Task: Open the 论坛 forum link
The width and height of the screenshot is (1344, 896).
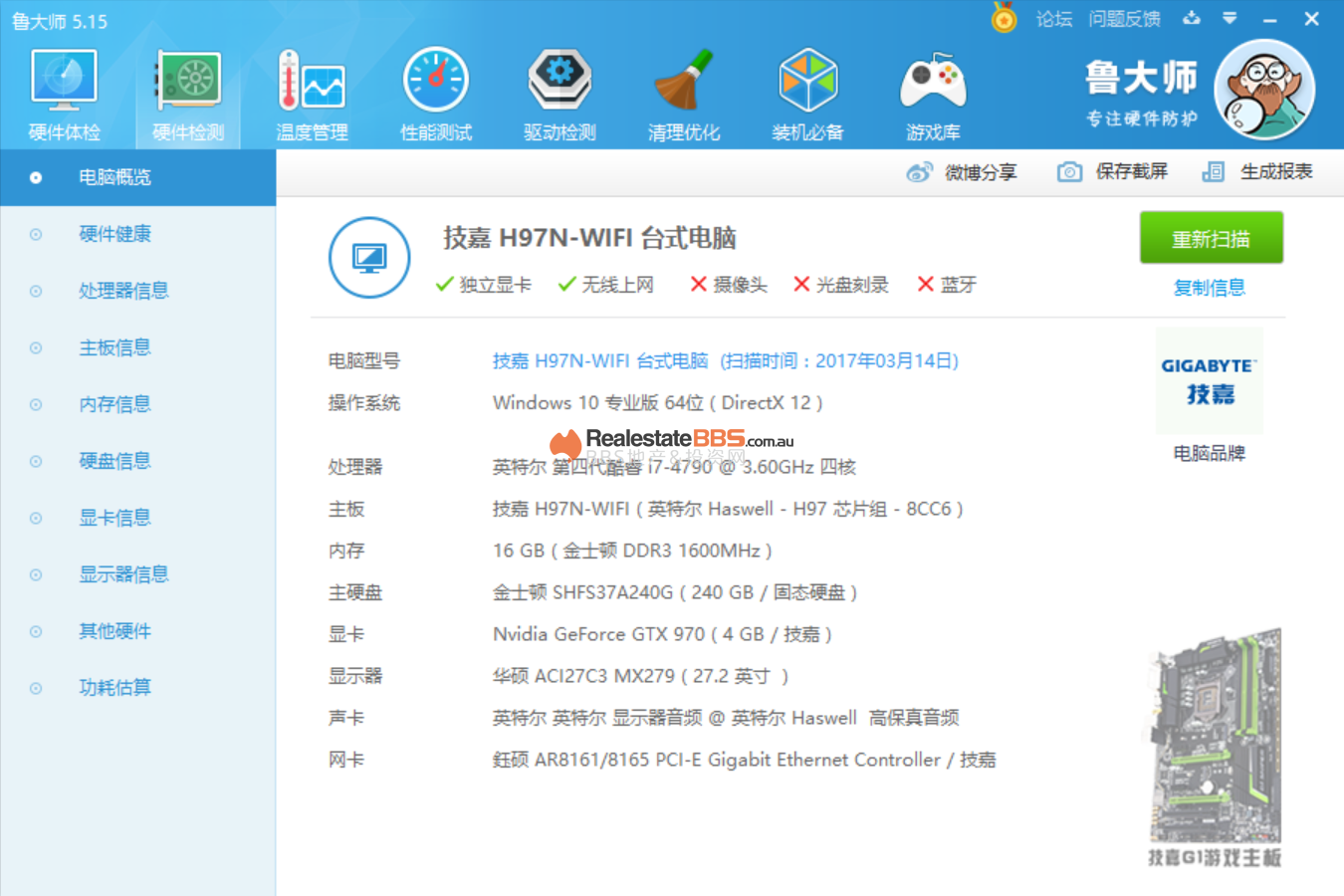Action: 1053,19
